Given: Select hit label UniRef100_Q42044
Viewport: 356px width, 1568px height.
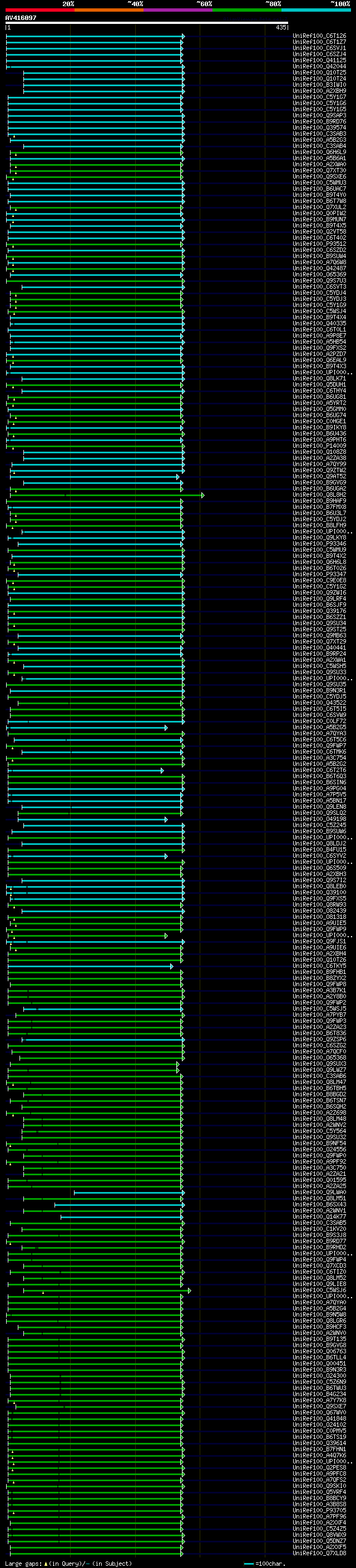Looking at the screenshot, I should point(319,66).
